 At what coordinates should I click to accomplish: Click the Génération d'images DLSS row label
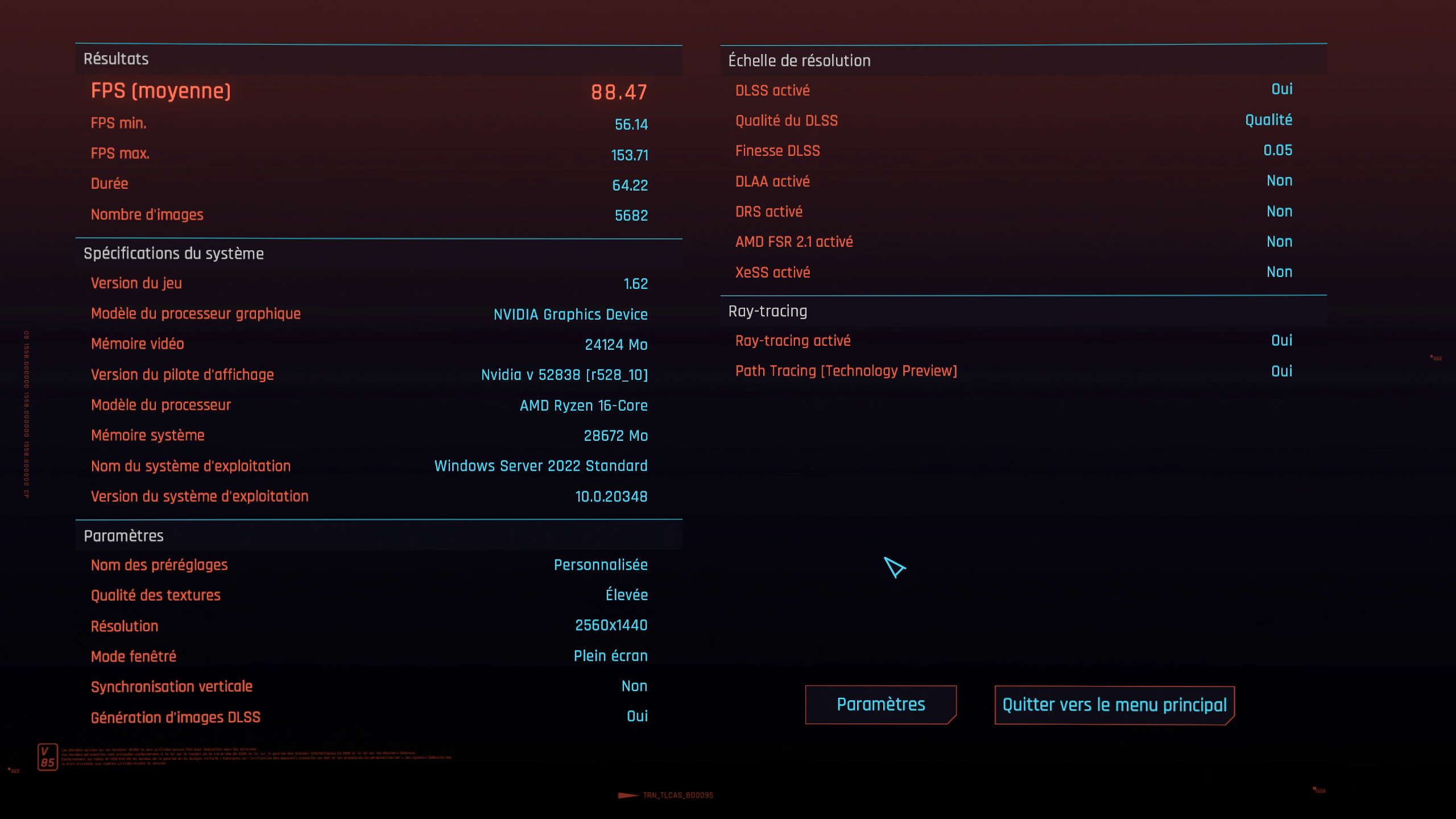pyautogui.click(x=175, y=717)
